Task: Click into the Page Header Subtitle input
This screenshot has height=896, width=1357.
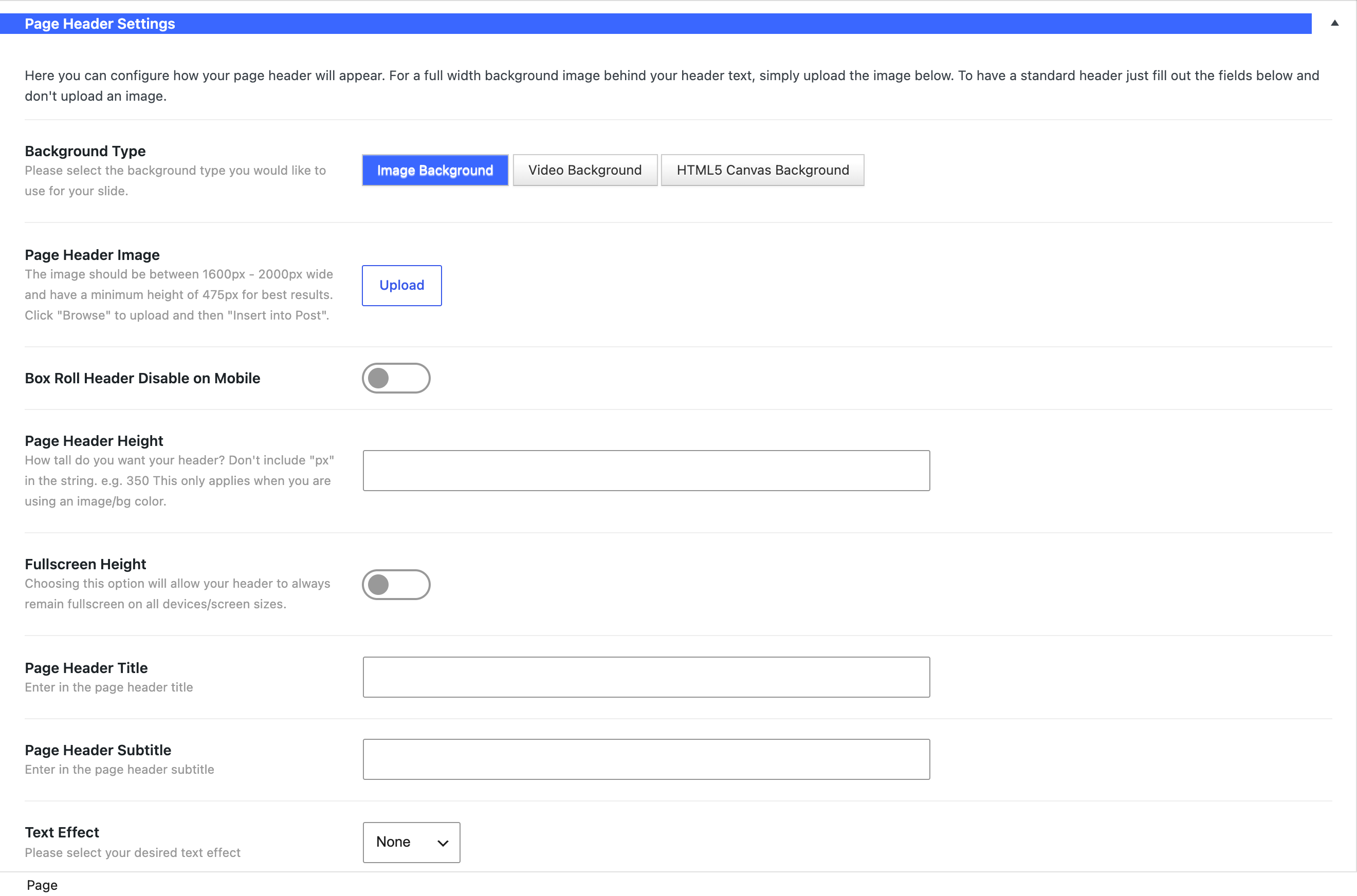Action: [x=647, y=759]
